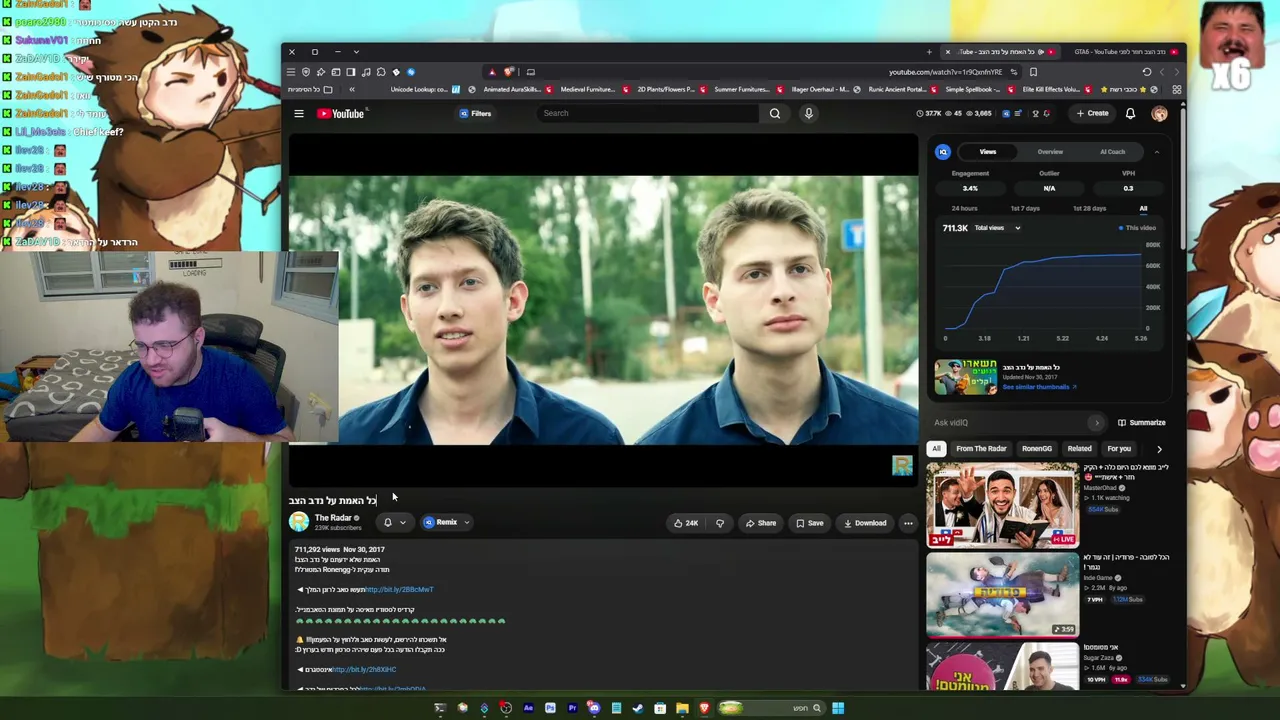1280x720 pixels.
Task: Open The Radar channel avatar
Action: click(x=299, y=521)
